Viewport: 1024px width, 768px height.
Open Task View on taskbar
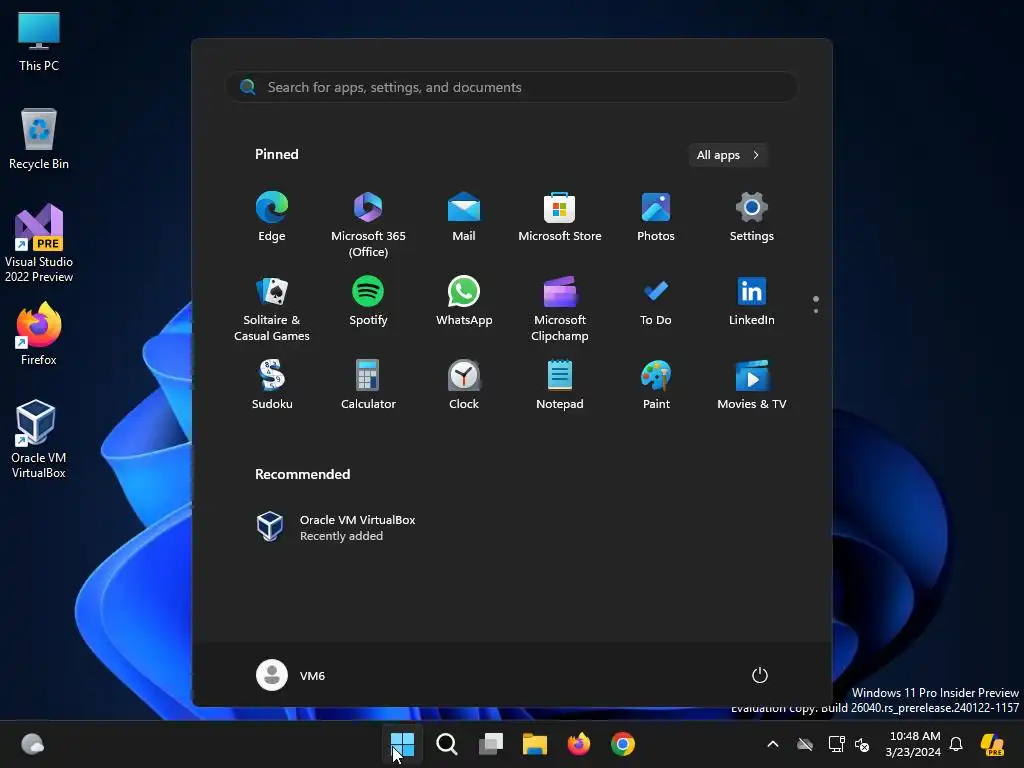491,744
